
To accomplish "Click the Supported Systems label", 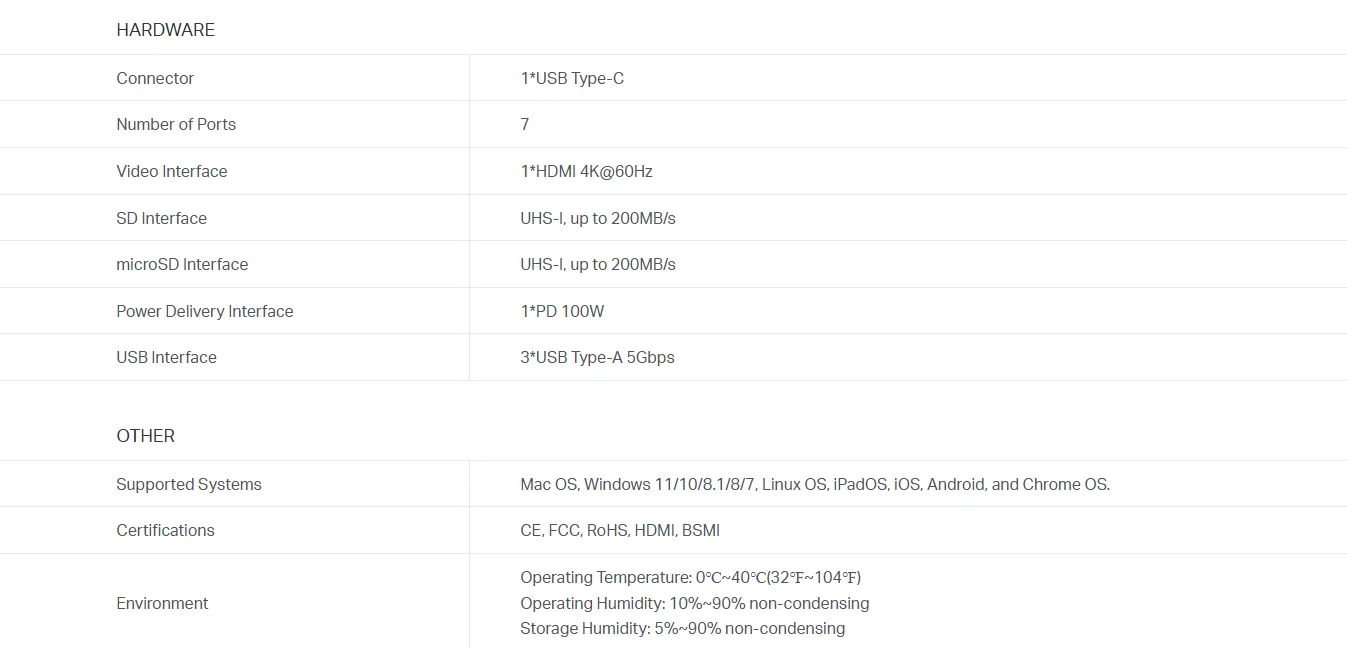I will click(189, 484).
